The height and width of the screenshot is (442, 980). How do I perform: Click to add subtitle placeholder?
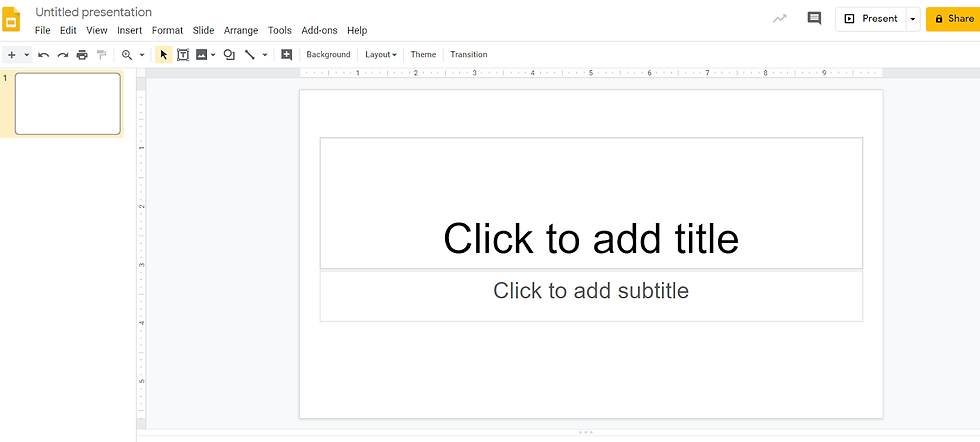(x=591, y=296)
